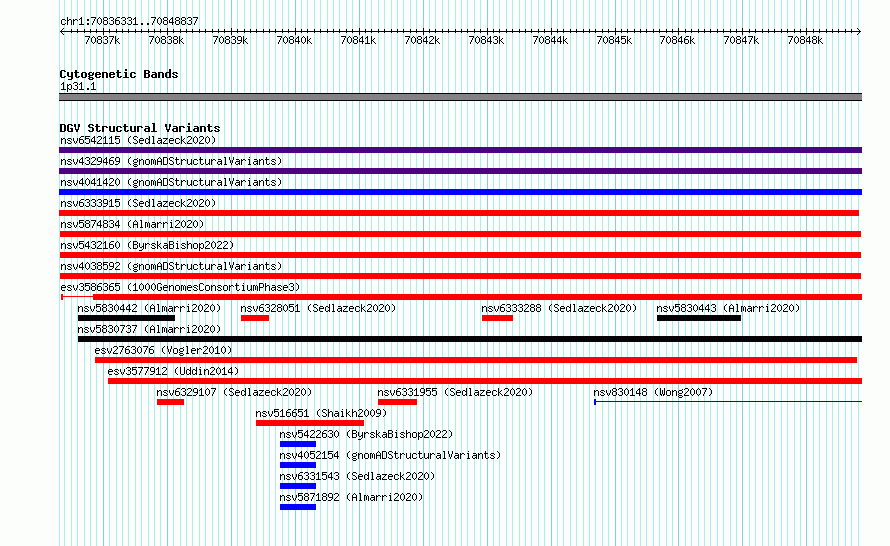Select the nsv516651 (Shaikh2009) label

pyautogui.click(x=321, y=413)
